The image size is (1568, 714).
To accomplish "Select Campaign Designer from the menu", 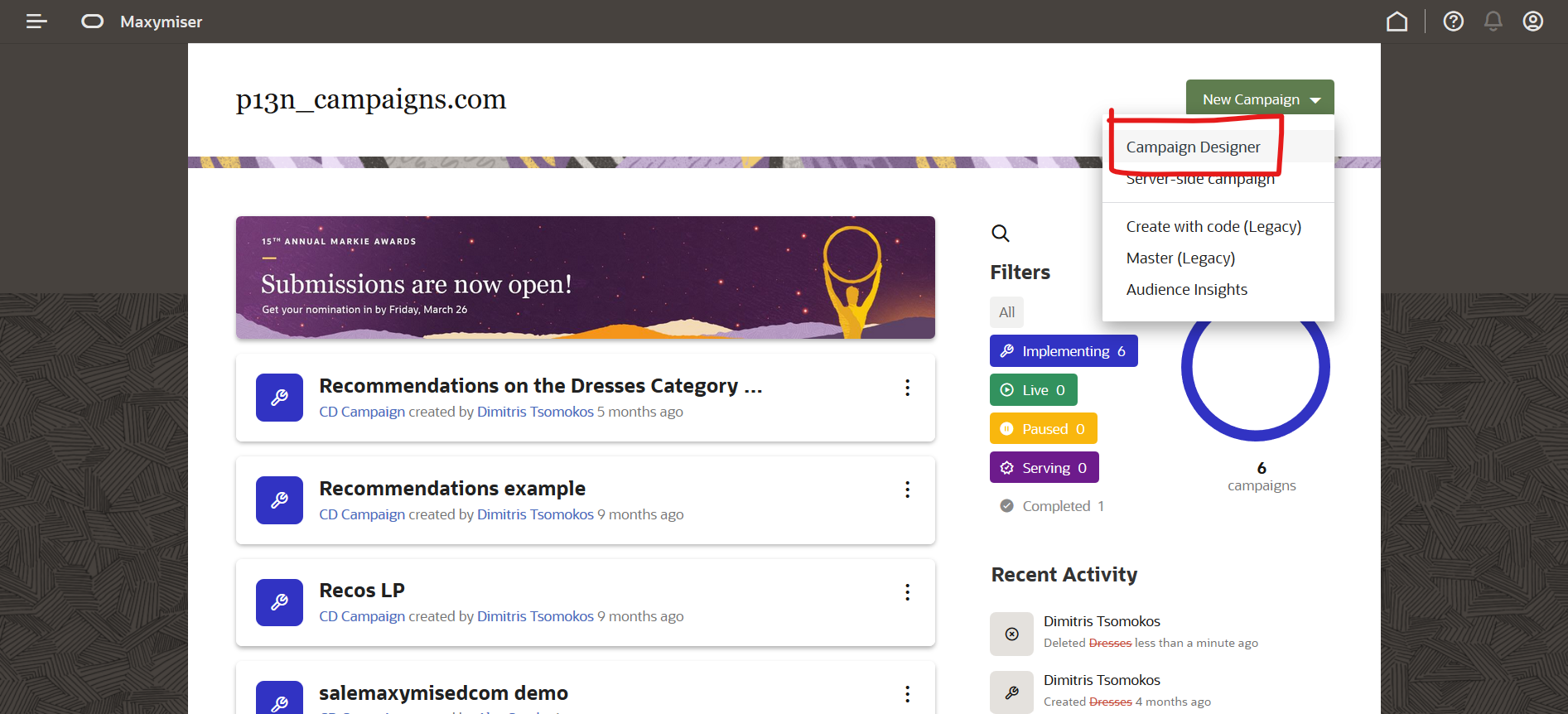I will (1193, 147).
